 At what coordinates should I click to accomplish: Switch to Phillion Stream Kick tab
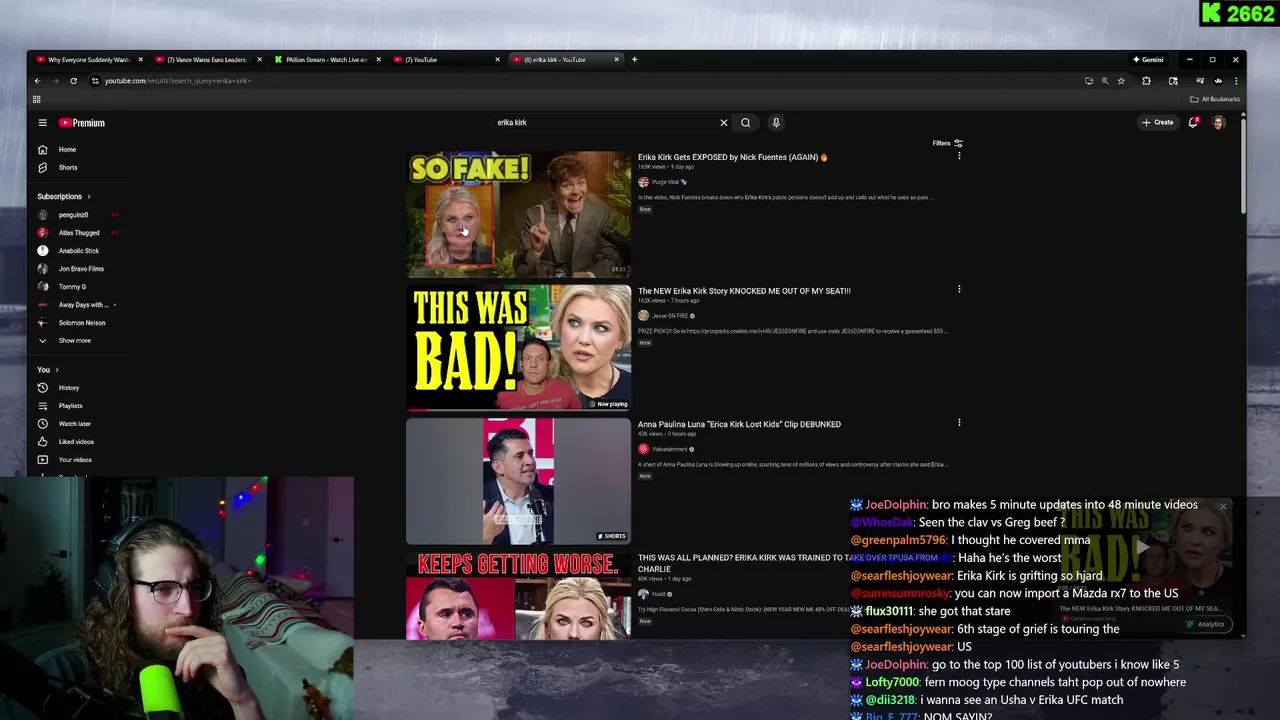click(325, 59)
